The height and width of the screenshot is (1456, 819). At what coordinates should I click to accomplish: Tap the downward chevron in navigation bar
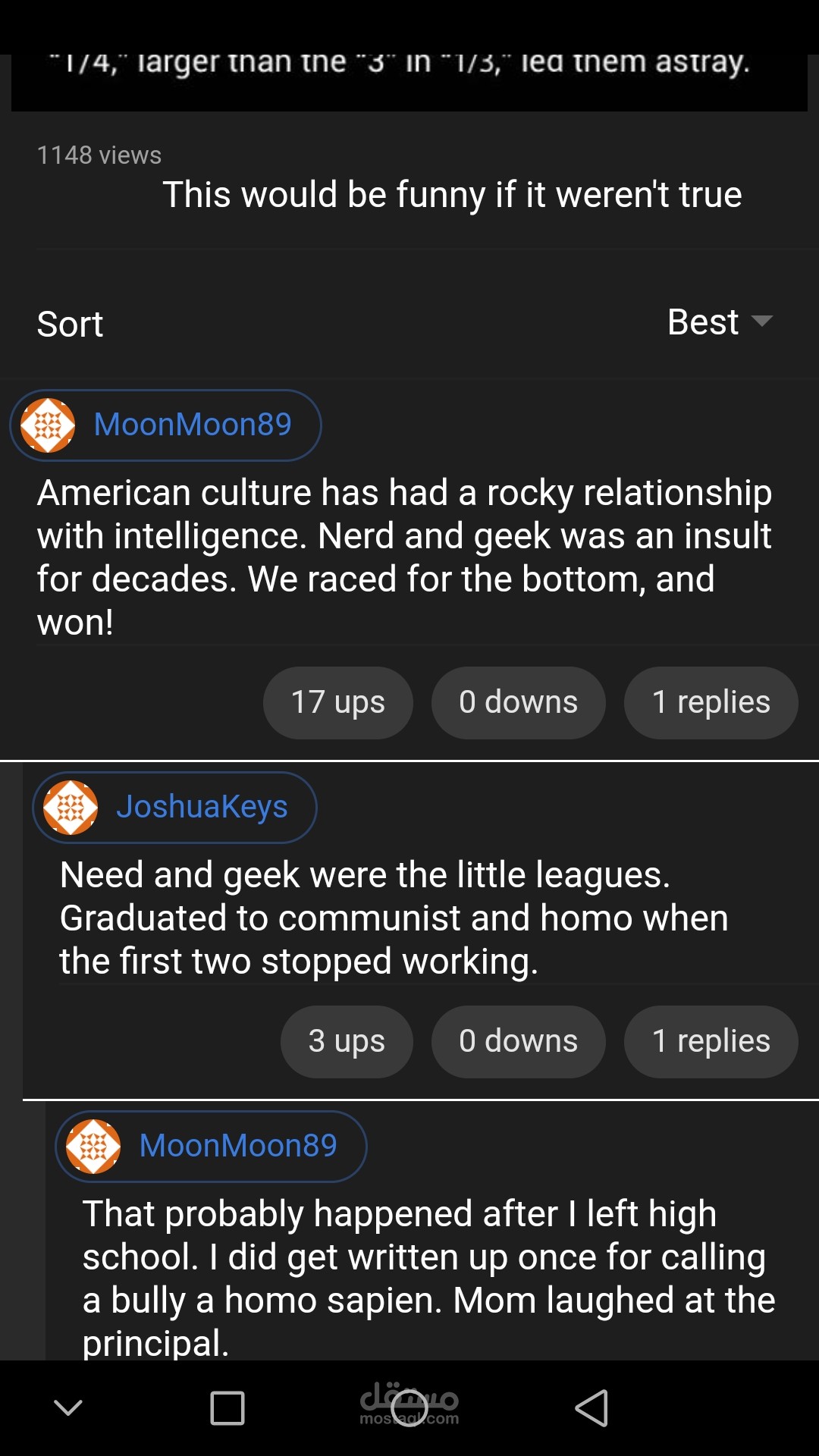pyautogui.click(x=68, y=1408)
